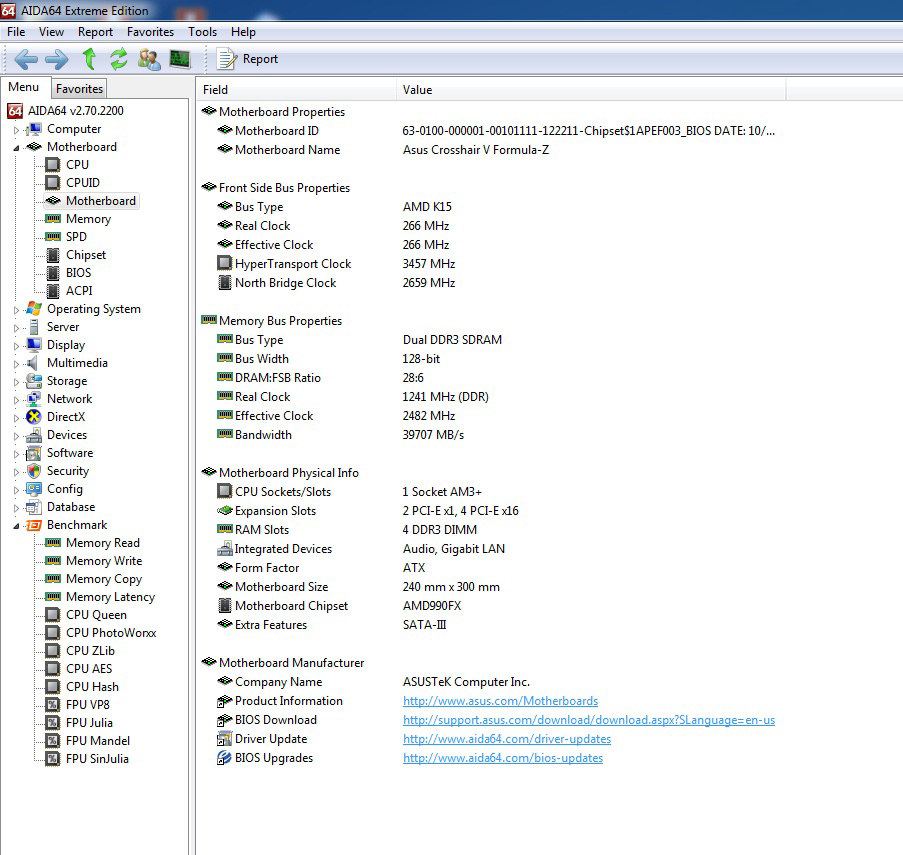Expand the Network tree node

17,400
